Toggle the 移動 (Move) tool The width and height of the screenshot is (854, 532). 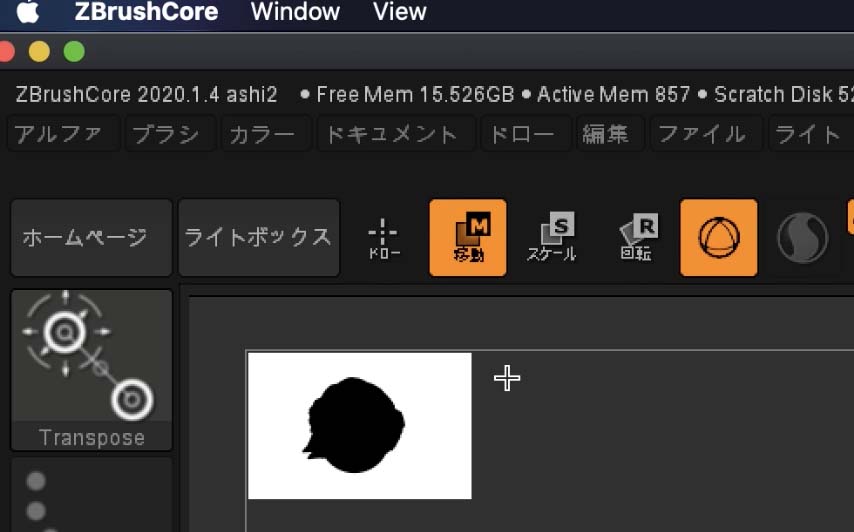tap(468, 237)
